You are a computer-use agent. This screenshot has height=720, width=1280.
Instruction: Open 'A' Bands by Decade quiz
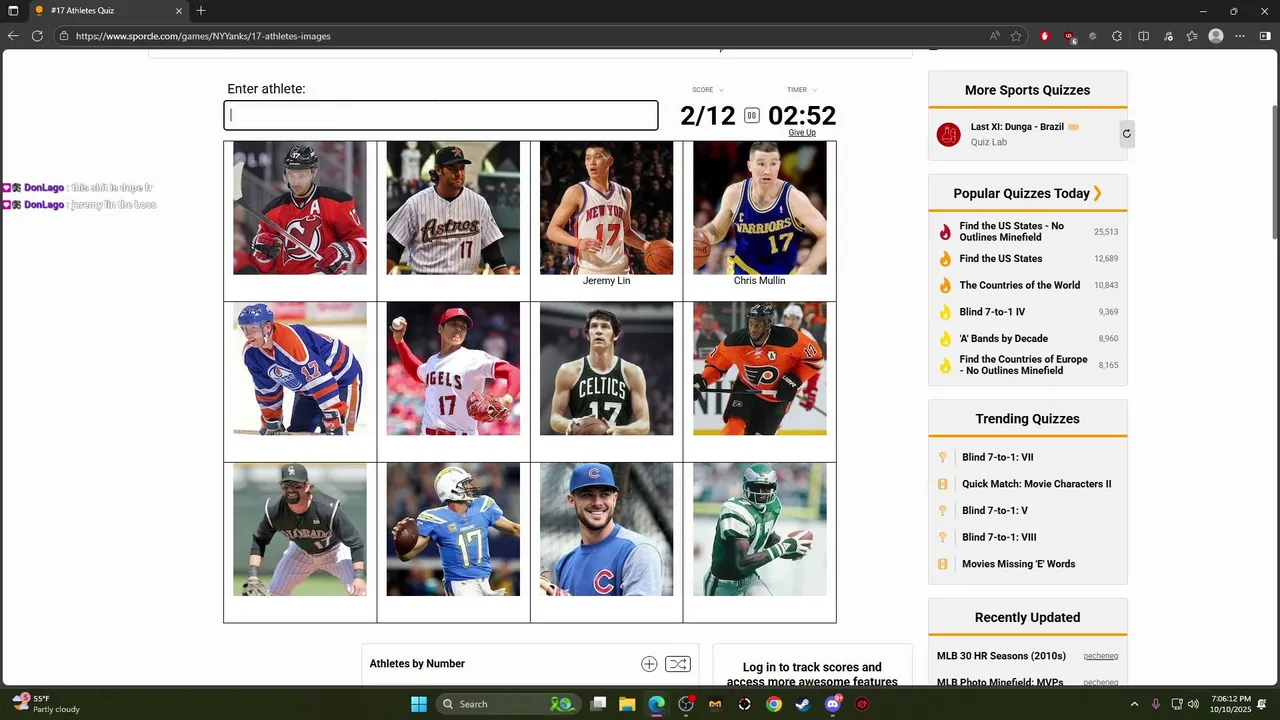[1003, 338]
